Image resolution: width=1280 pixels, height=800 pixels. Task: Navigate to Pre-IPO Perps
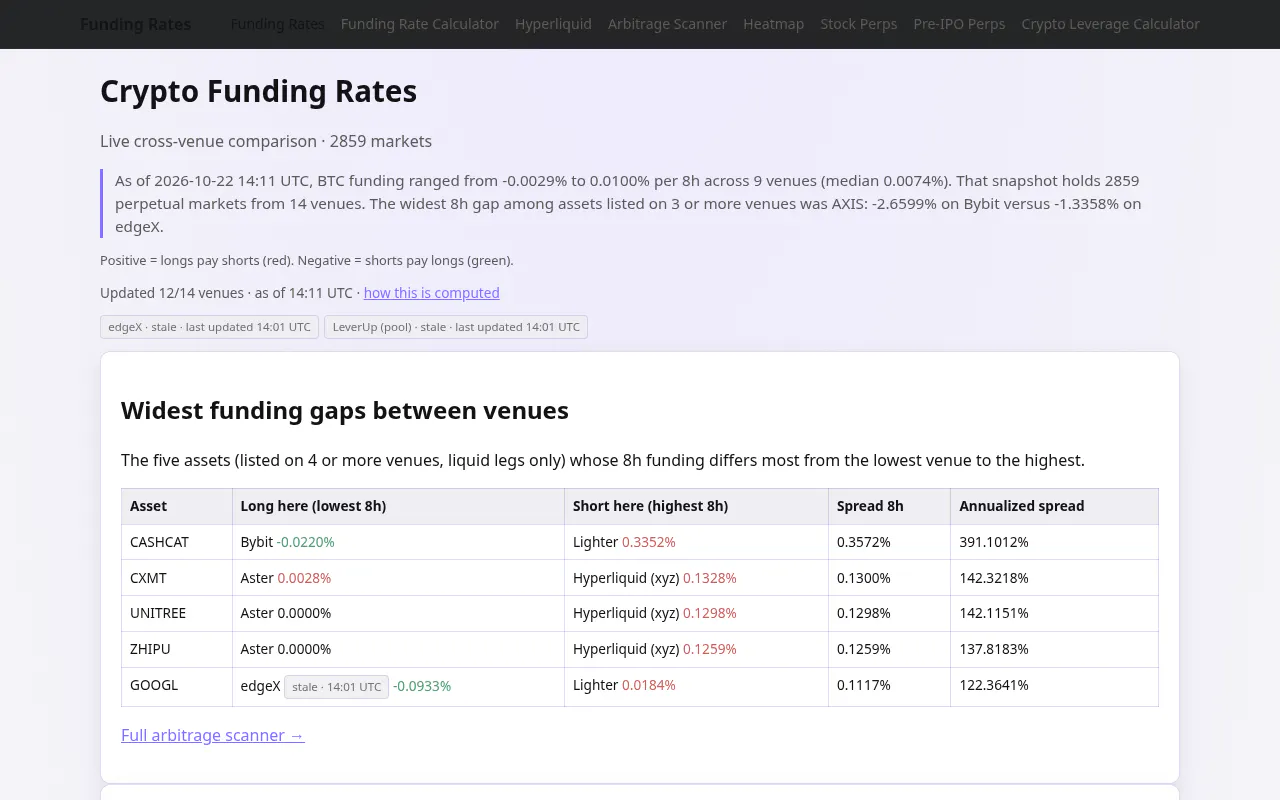pos(959,24)
